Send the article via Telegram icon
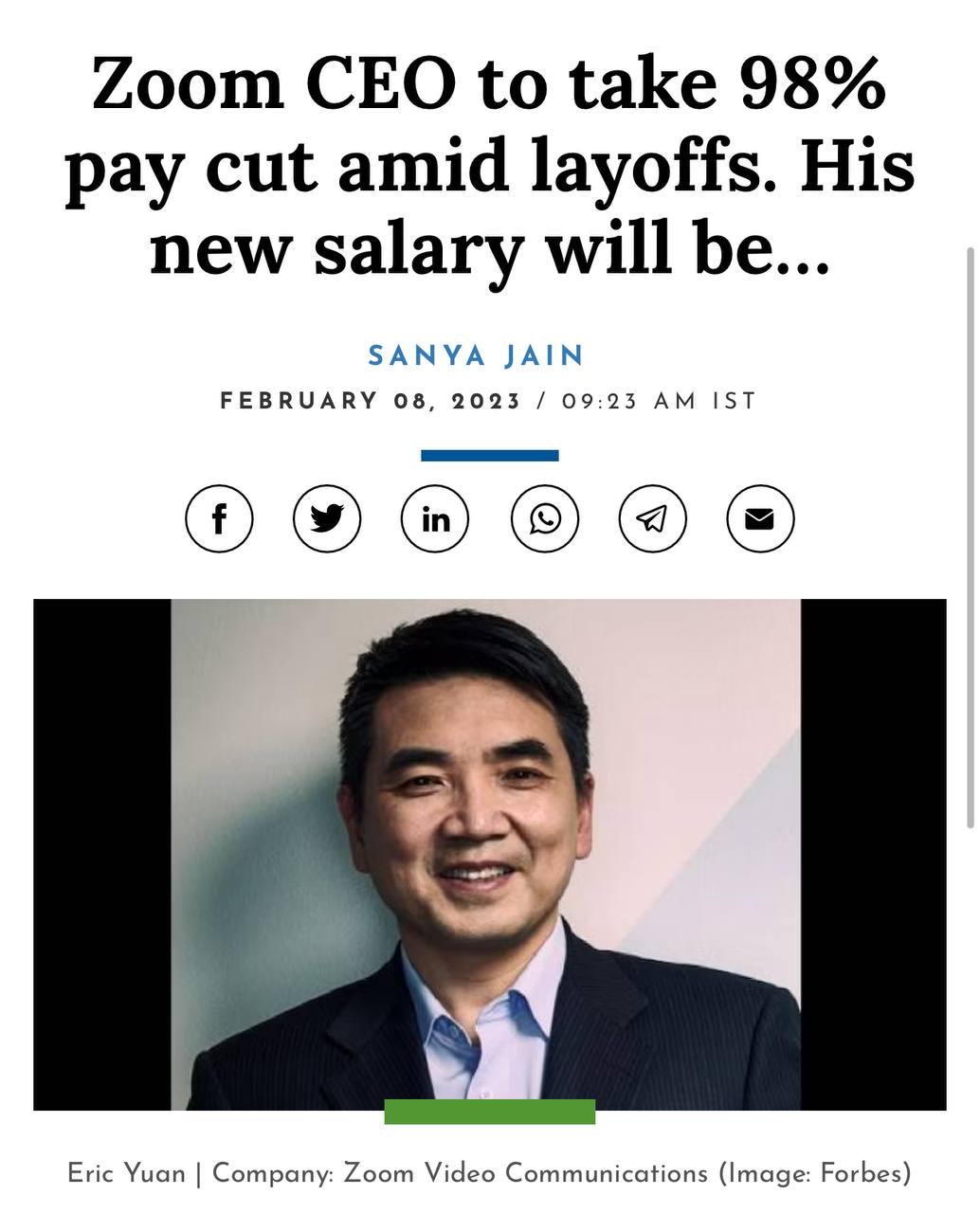The width and height of the screenshot is (980, 1213). 652,518
